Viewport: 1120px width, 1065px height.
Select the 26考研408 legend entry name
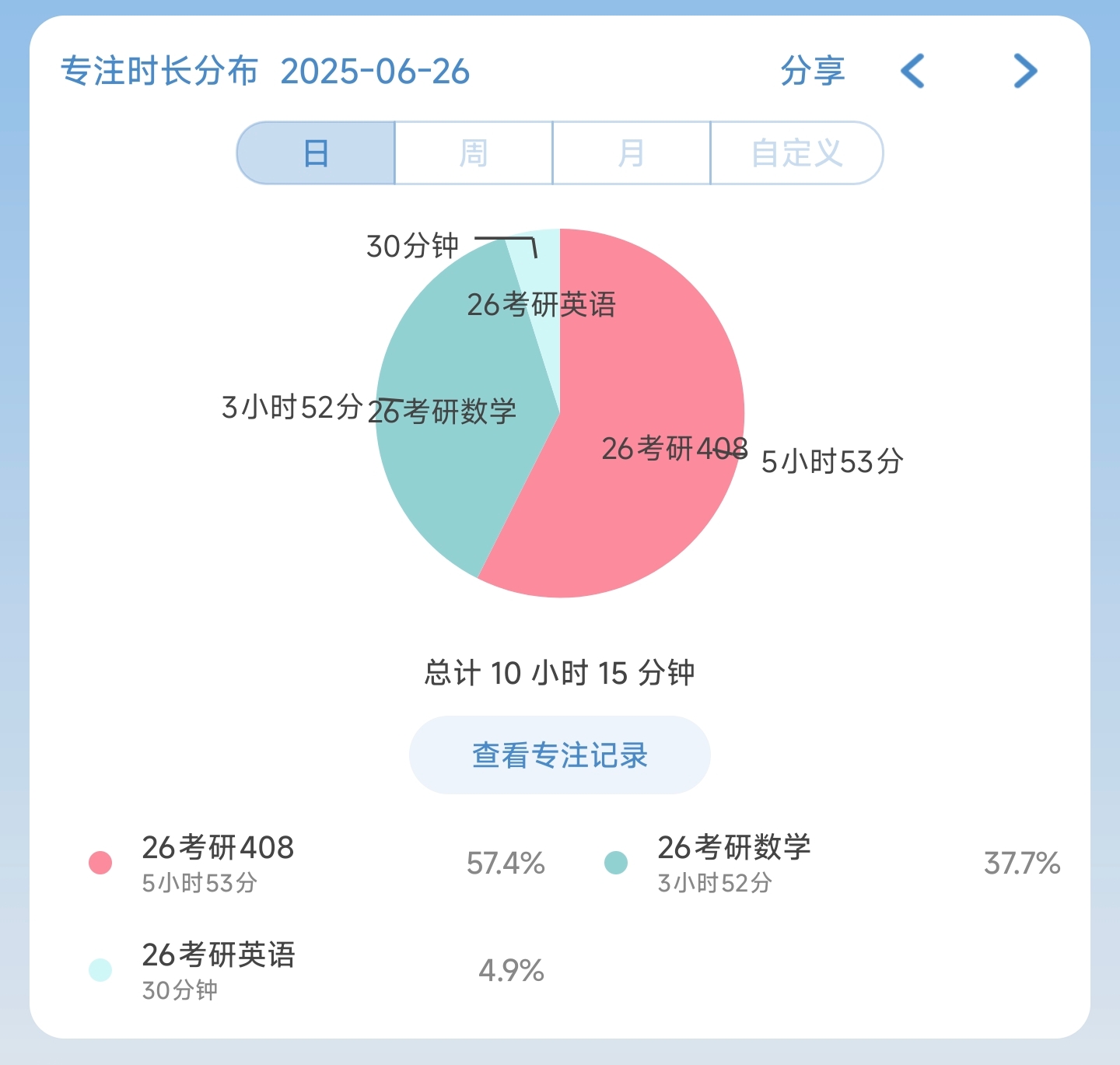[x=218, y=848]
